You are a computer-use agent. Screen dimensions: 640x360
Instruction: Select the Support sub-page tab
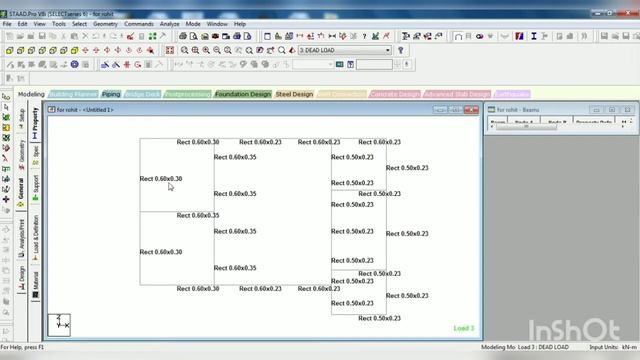pos(36,187)
